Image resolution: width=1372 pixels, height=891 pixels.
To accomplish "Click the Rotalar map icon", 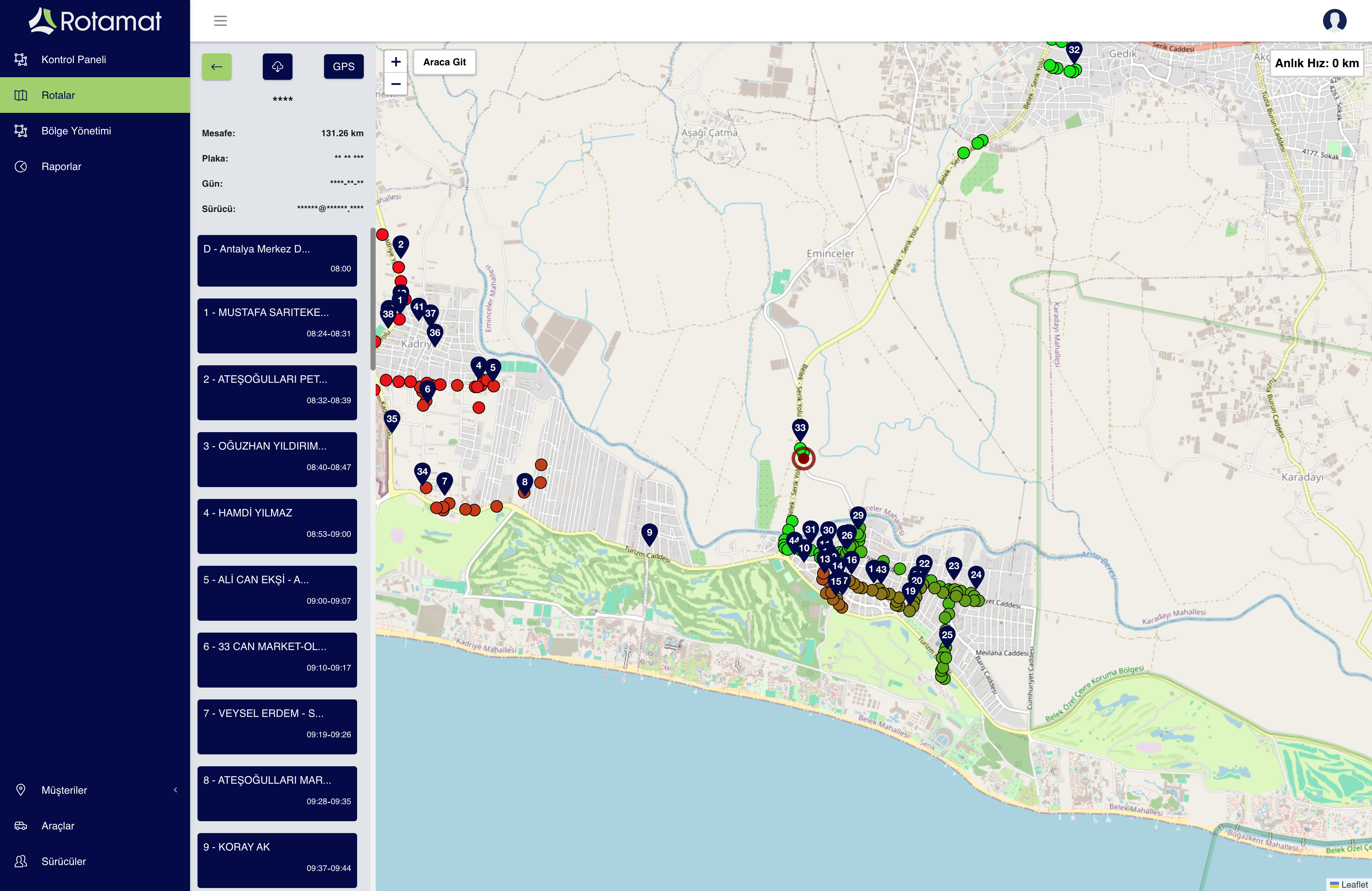I will [21, 95].
